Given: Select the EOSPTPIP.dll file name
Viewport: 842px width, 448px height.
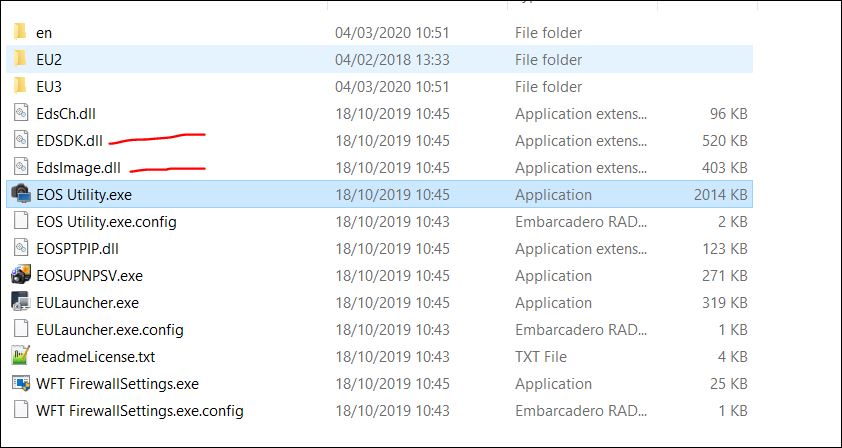Looking at the screenshot, I should point(76,248).
